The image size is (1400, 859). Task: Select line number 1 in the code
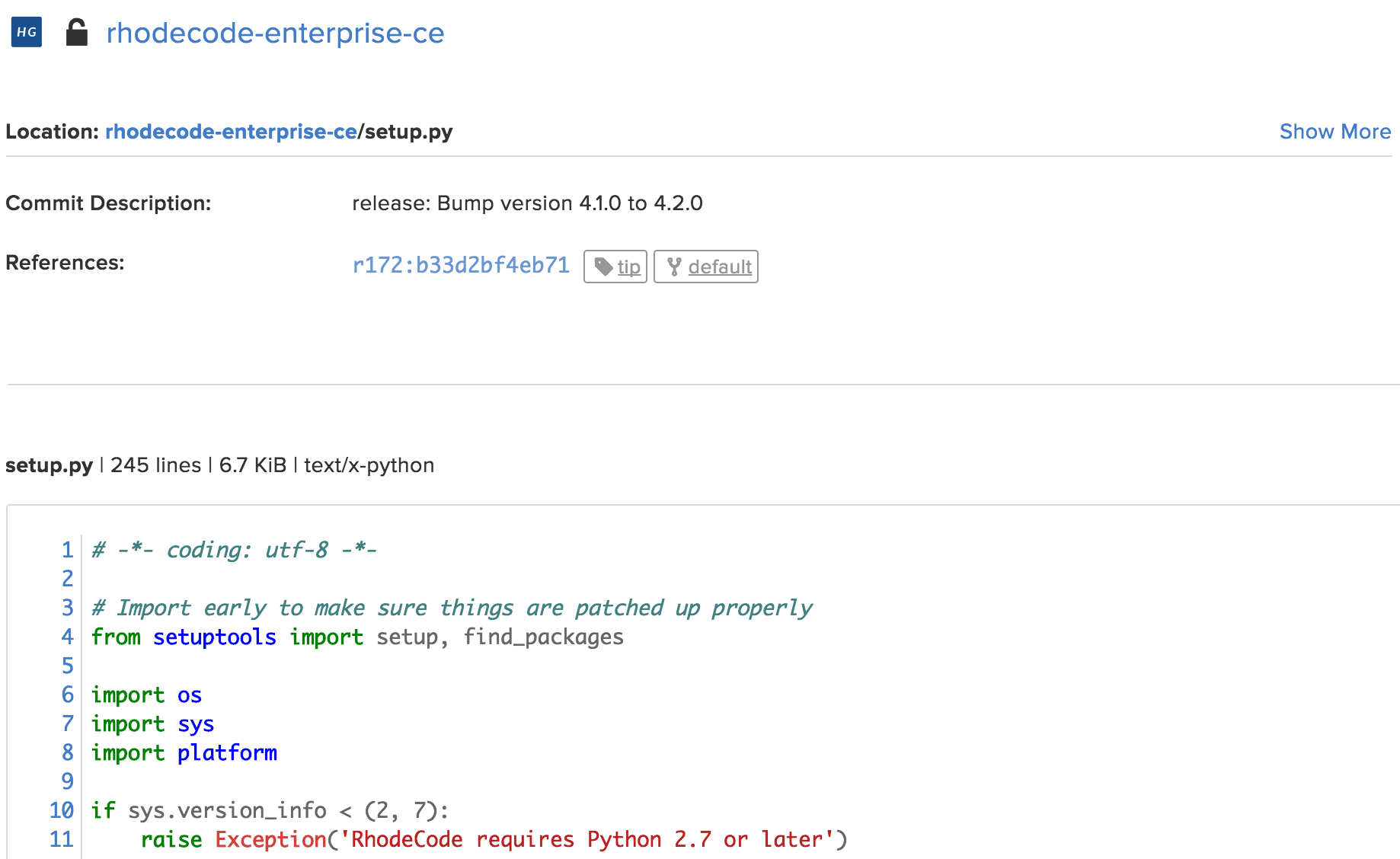(68, 550)
